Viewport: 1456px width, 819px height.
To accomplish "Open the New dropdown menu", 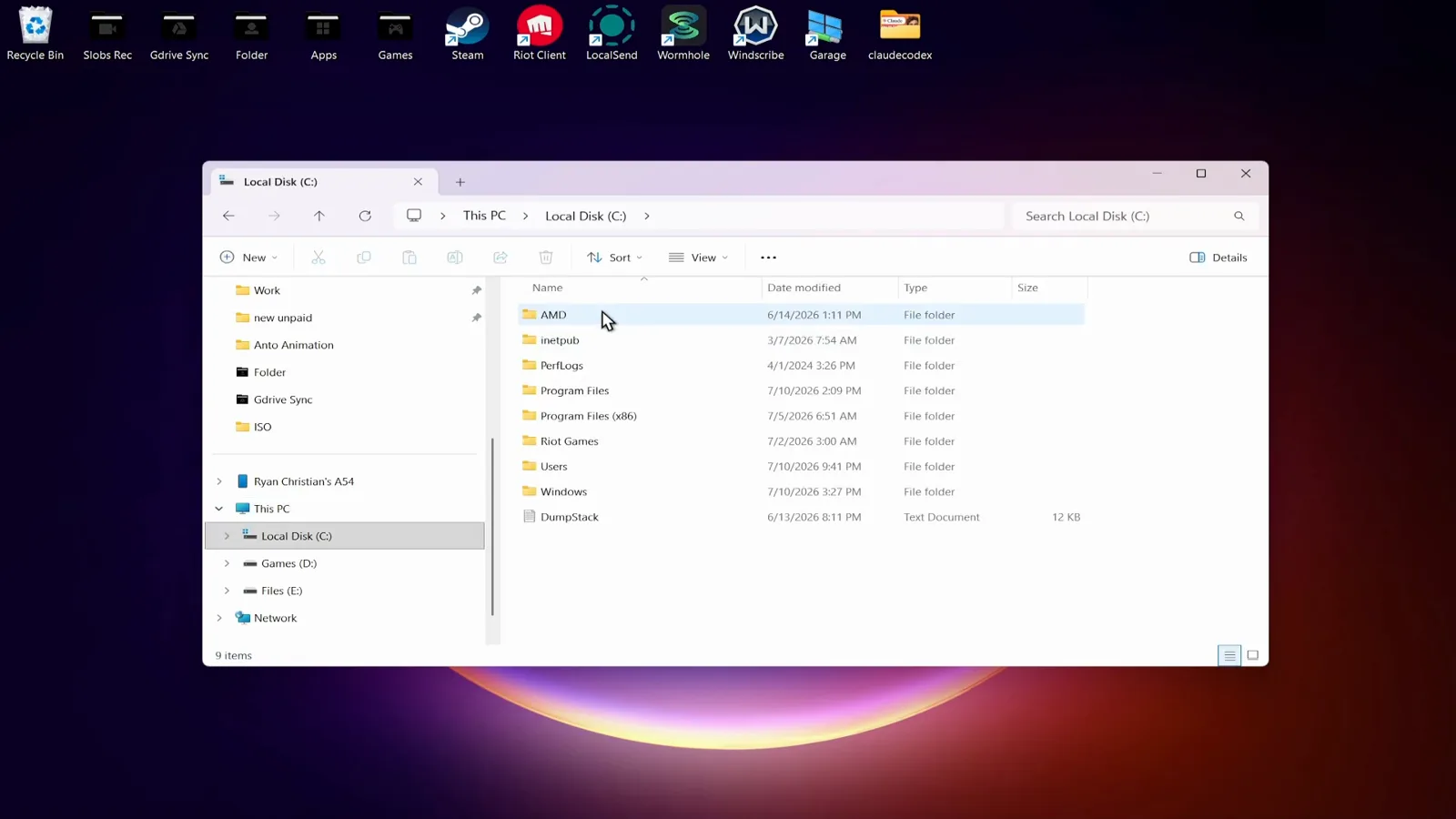I will [x=248, y=258].
